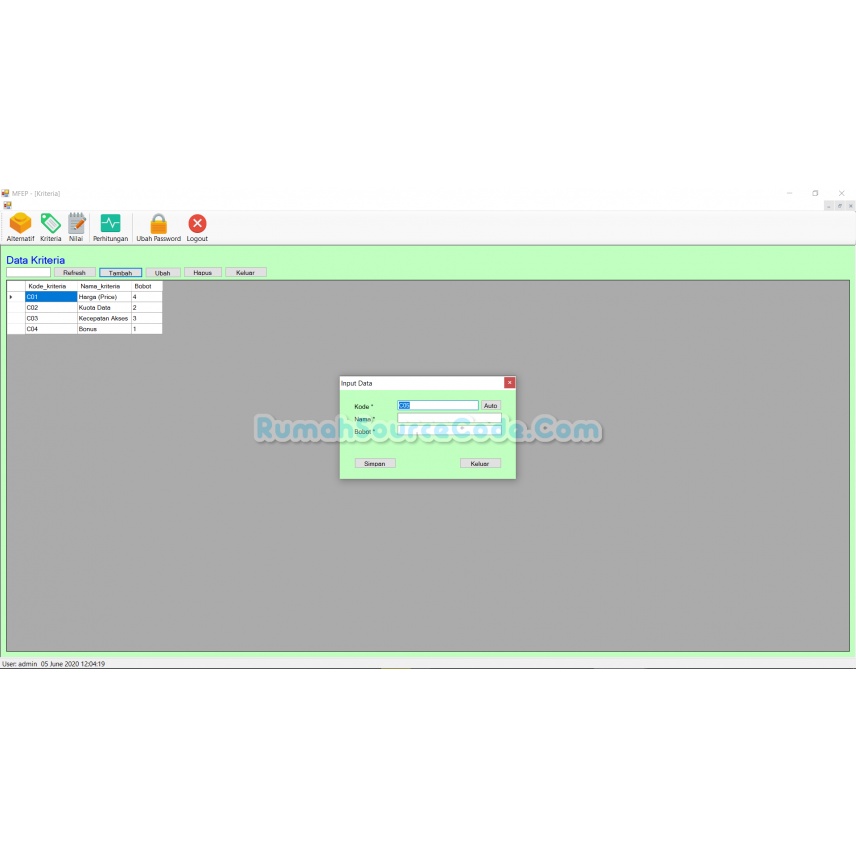
Task: Click the MFEP app icon in title bar
Action: coord(5,193)
